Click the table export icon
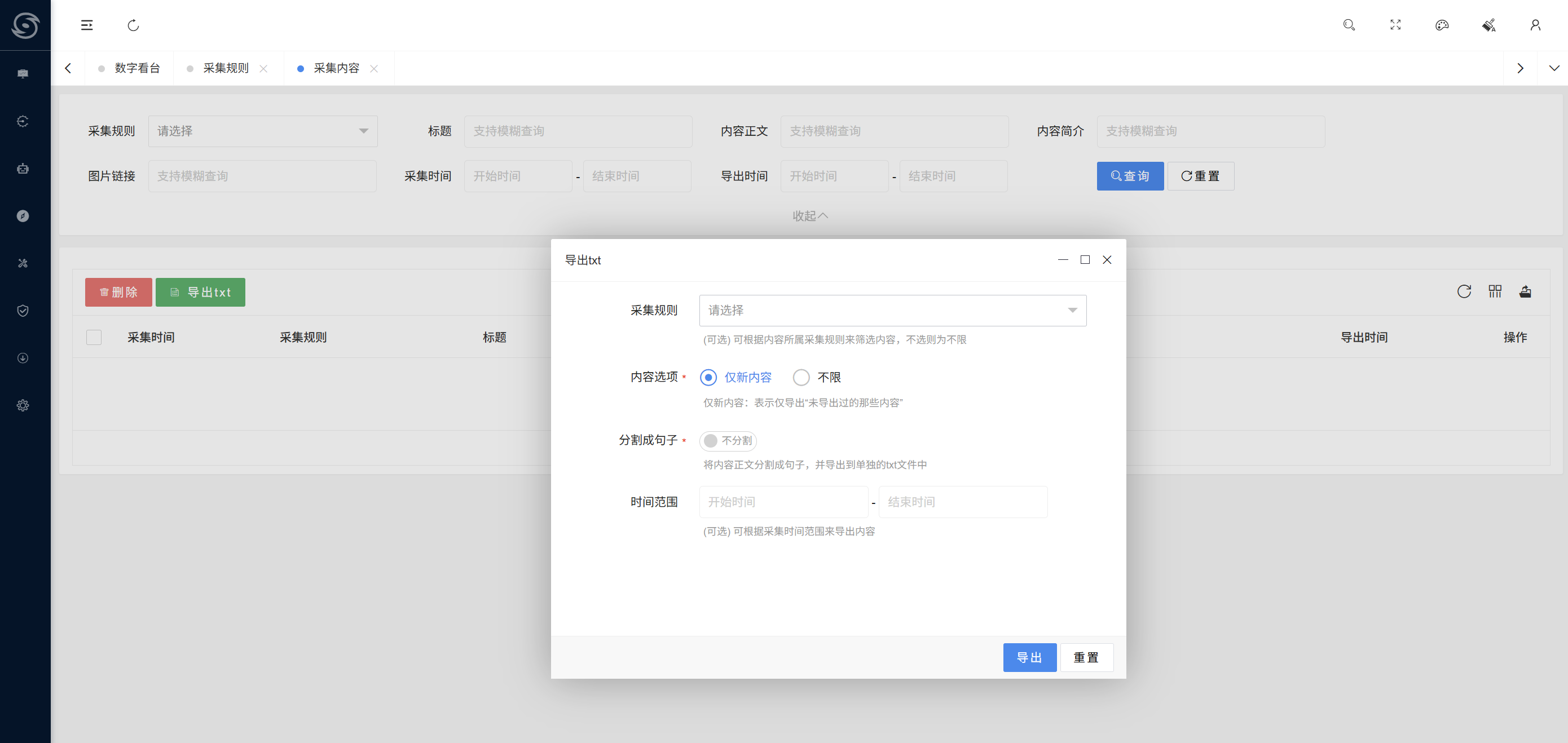This screenshot has width=1568, height=743. pyautogui.click(x=1525, y=291)
